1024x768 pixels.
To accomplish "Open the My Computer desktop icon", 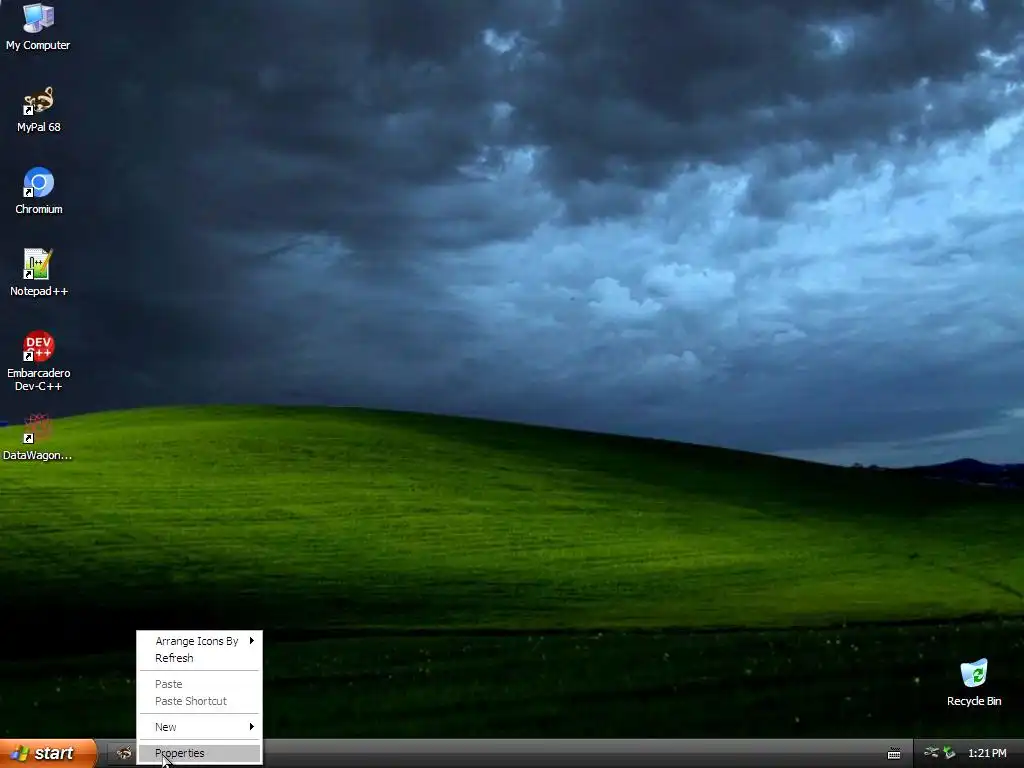I will tap(38, 26).
